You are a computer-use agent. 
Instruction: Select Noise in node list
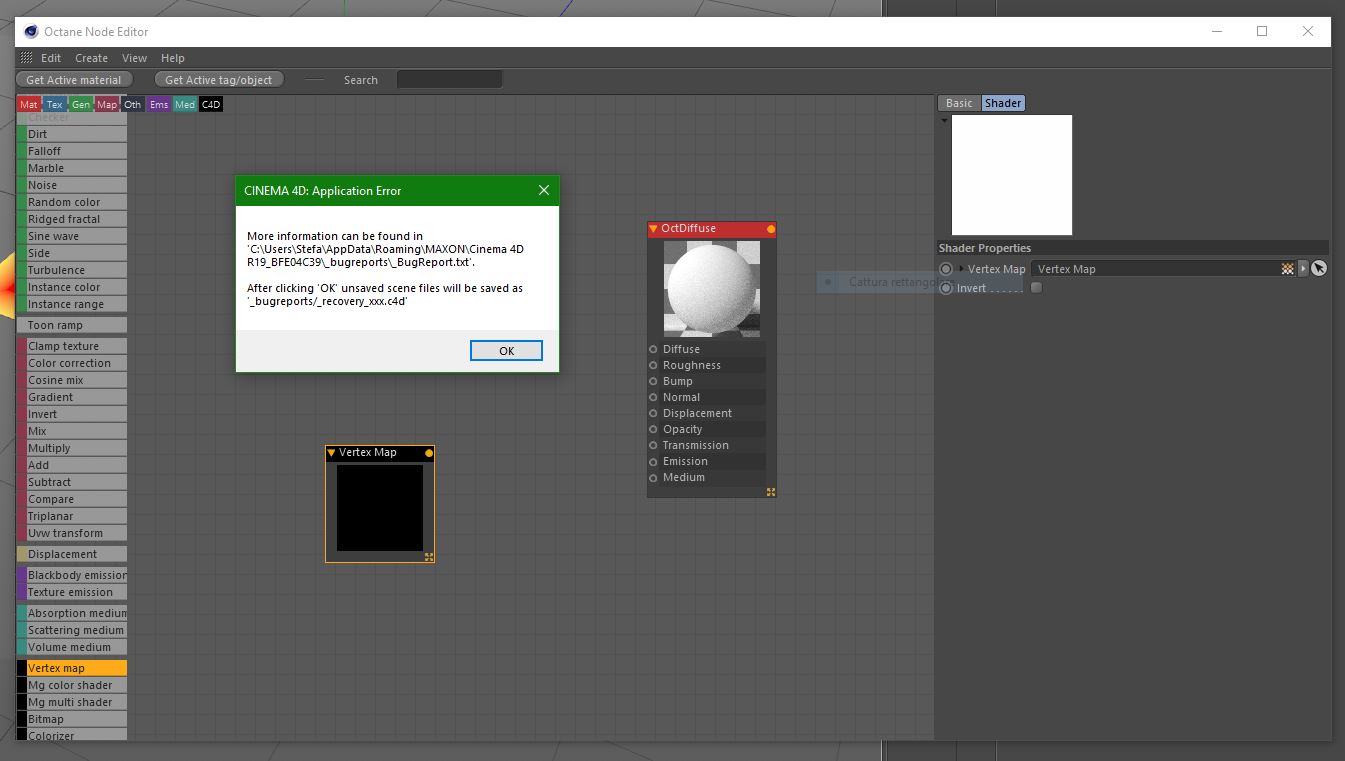tap(72, 185)
